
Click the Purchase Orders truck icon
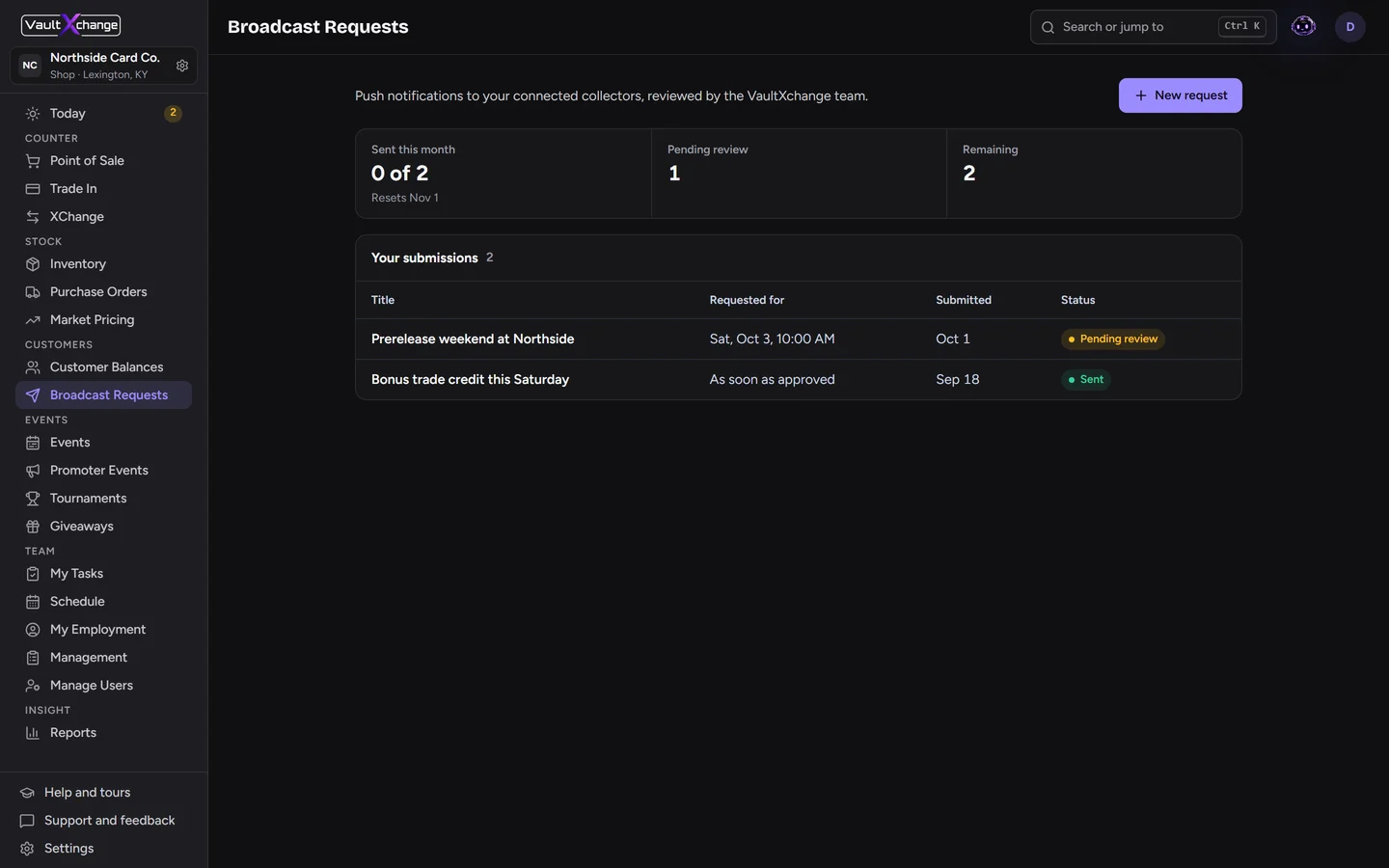pyautogui.click(x=33, y=292)
